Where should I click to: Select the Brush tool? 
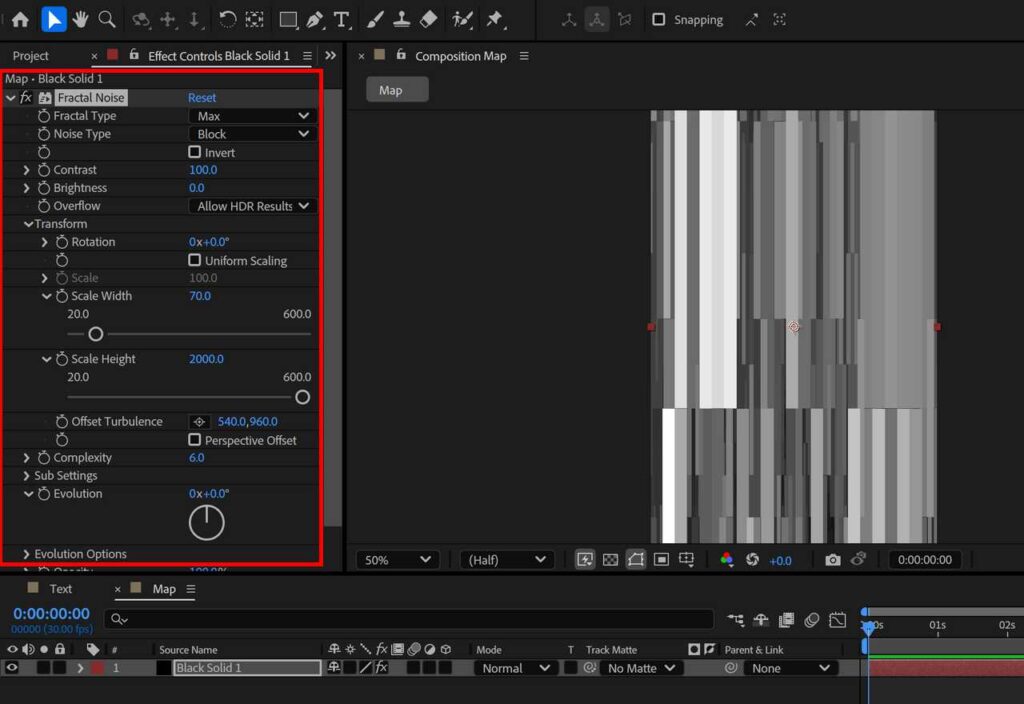pyautogui.click(x=375, y=20)
